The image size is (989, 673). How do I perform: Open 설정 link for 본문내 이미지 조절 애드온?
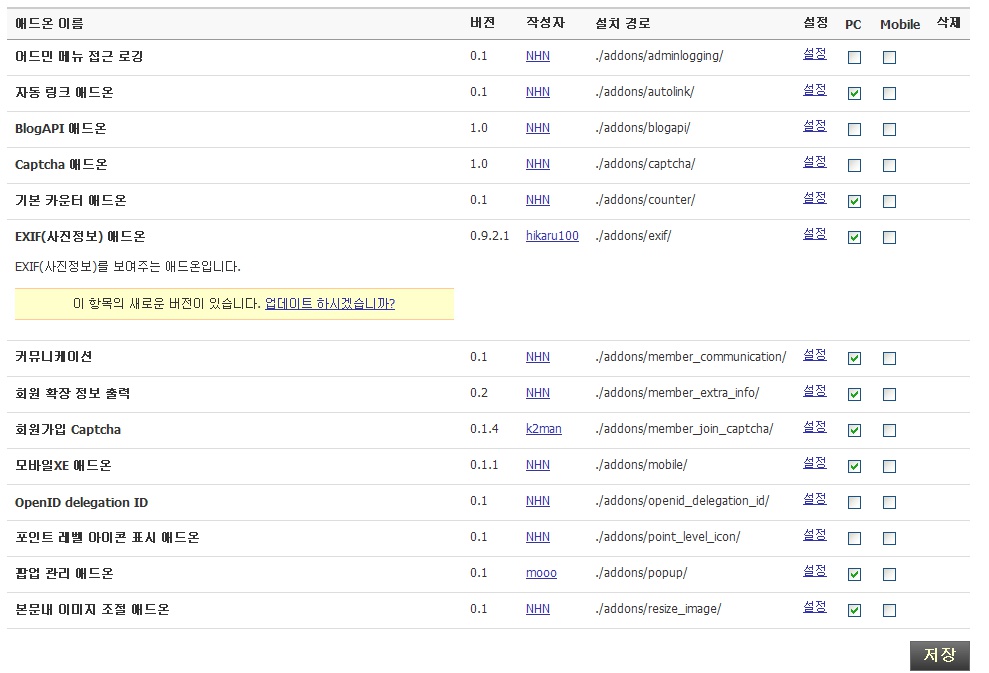coord(814,607)
